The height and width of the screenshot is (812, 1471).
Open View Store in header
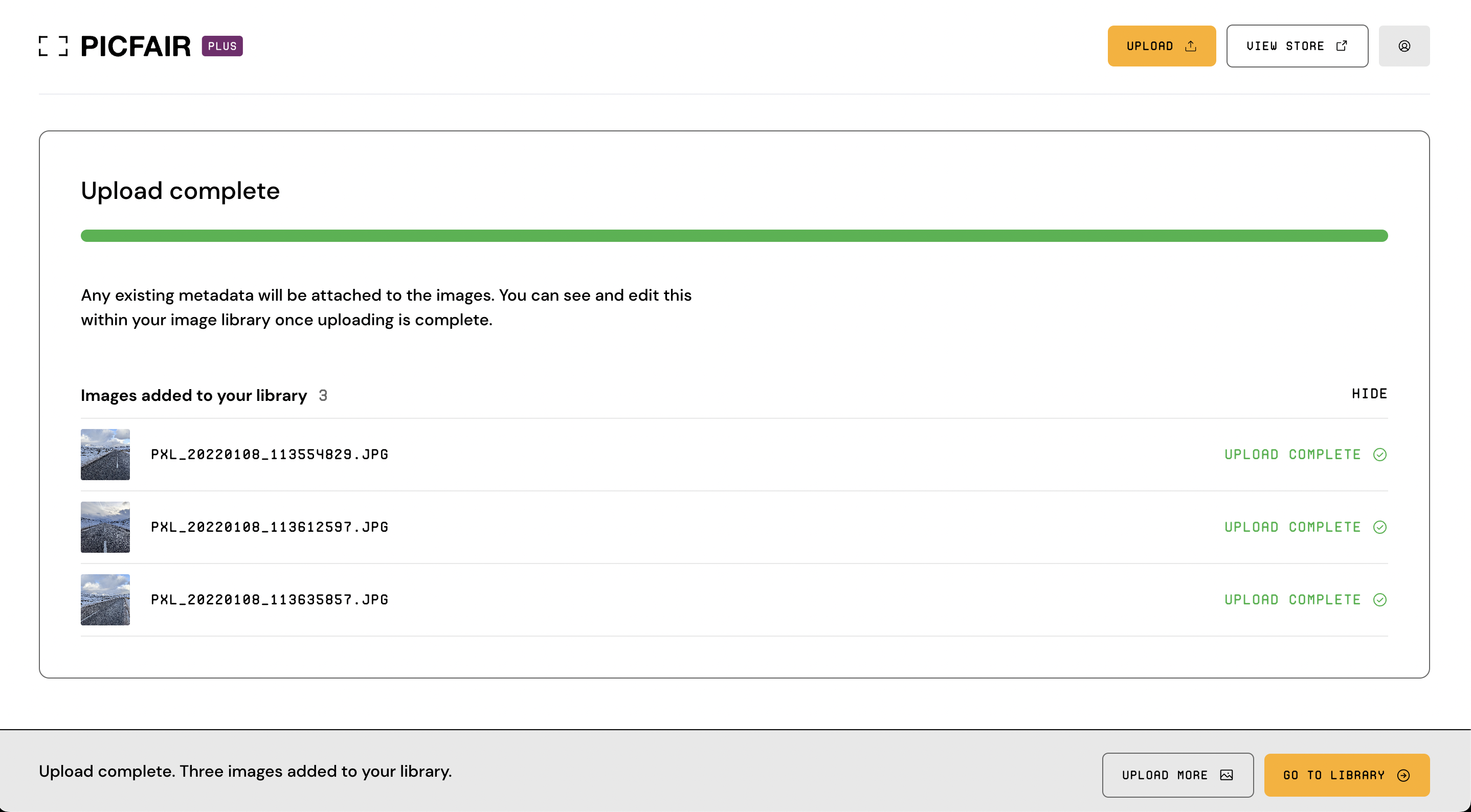coord(1297,46)
